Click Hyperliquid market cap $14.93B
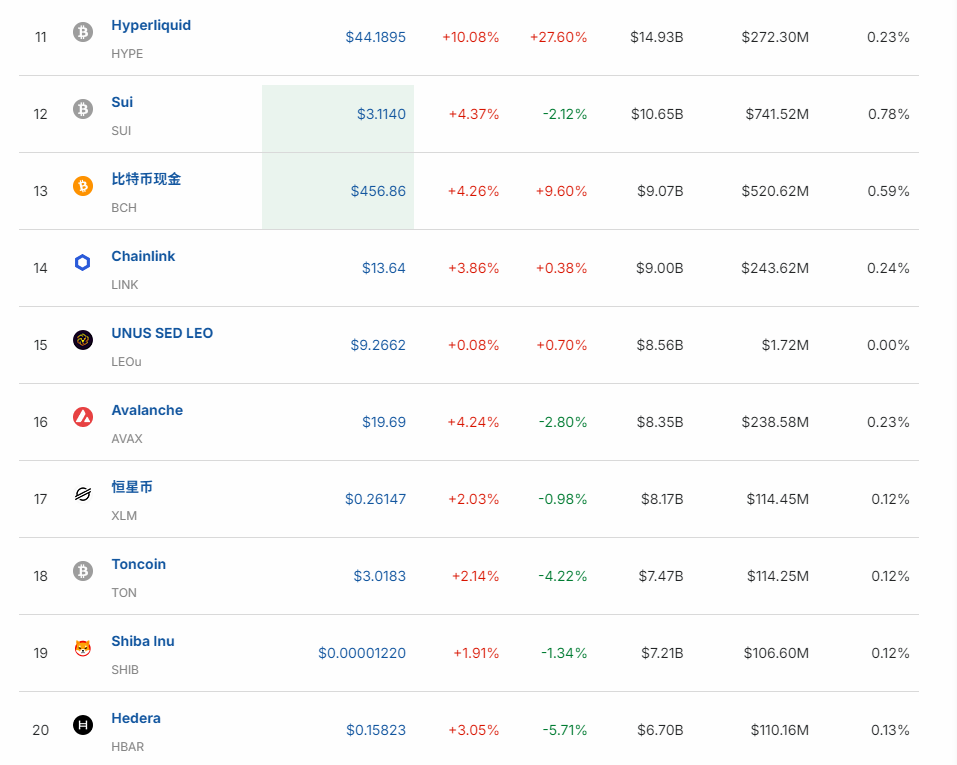The height and width of the screenshot is (765, 957). pyautogui.click(x=657, y=37)
